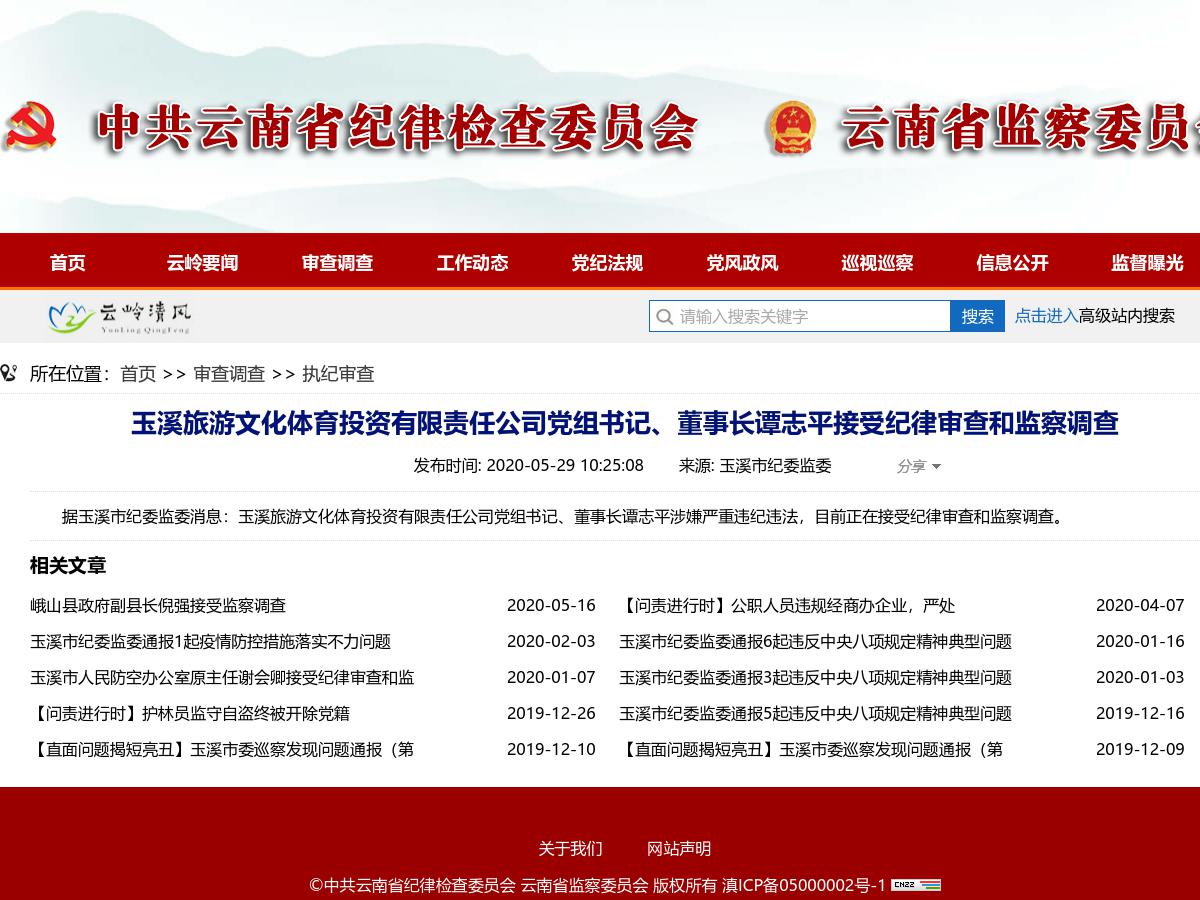
Task: Click the national emblem icon in header
Action: pos(791,128)
